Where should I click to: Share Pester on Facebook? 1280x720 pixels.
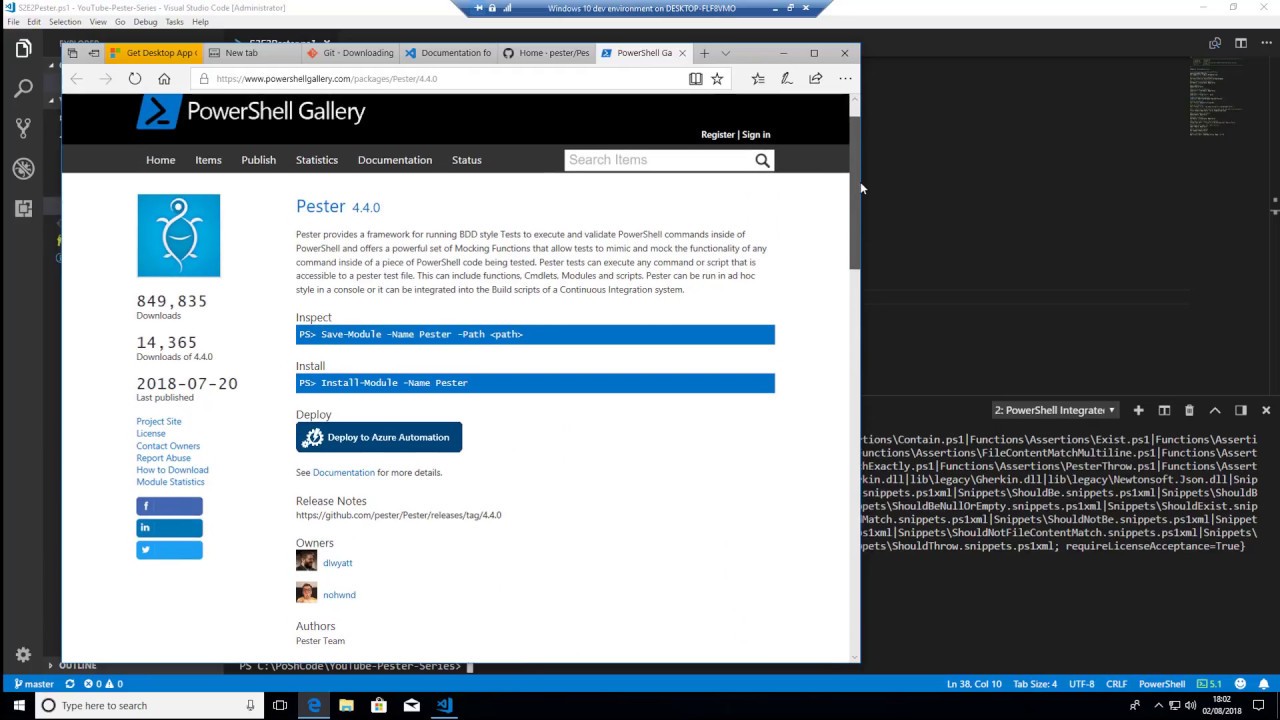(x=169, y=506)
